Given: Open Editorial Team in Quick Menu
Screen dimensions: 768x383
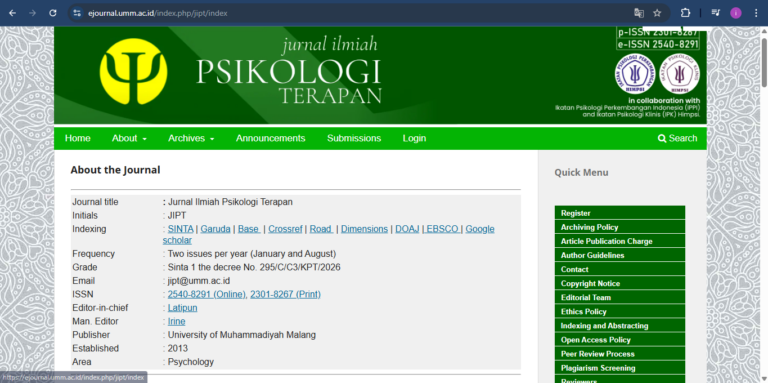Looking at the screenshot, I should [620, 297].
